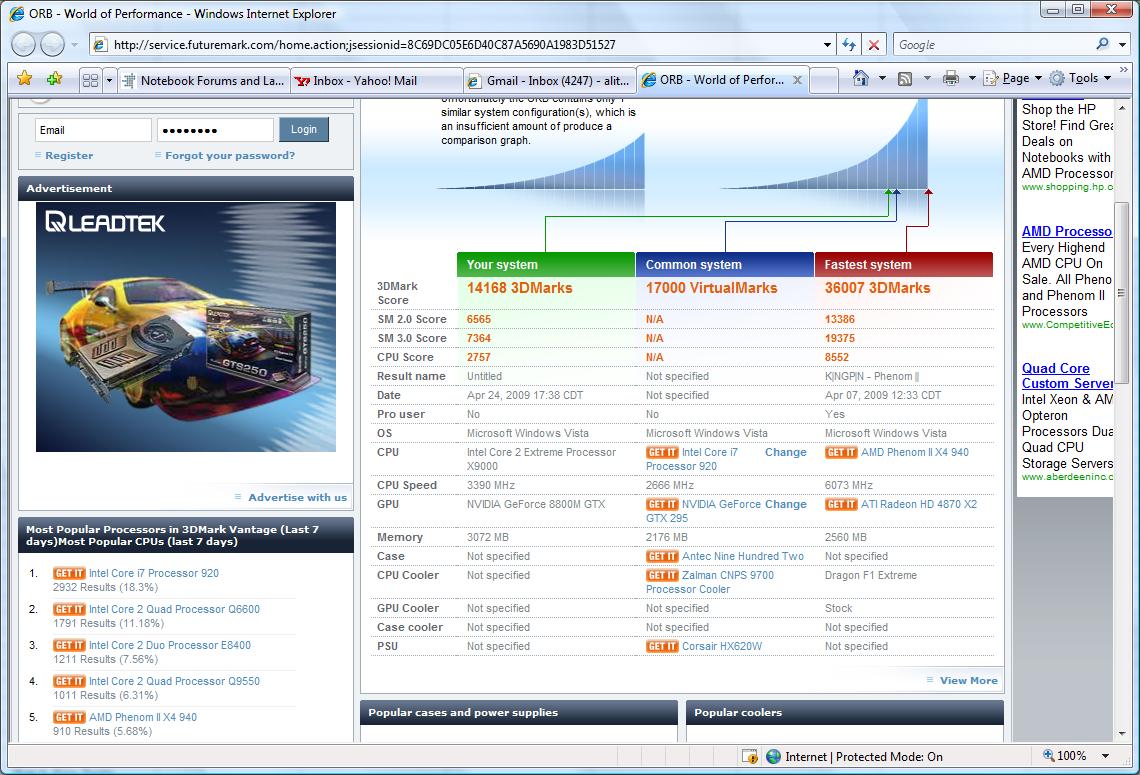The width and height of the screenshot is (1140, 775).
Task: Change the common system CPU
Action: pyautogui.click(x=786, y=452)
